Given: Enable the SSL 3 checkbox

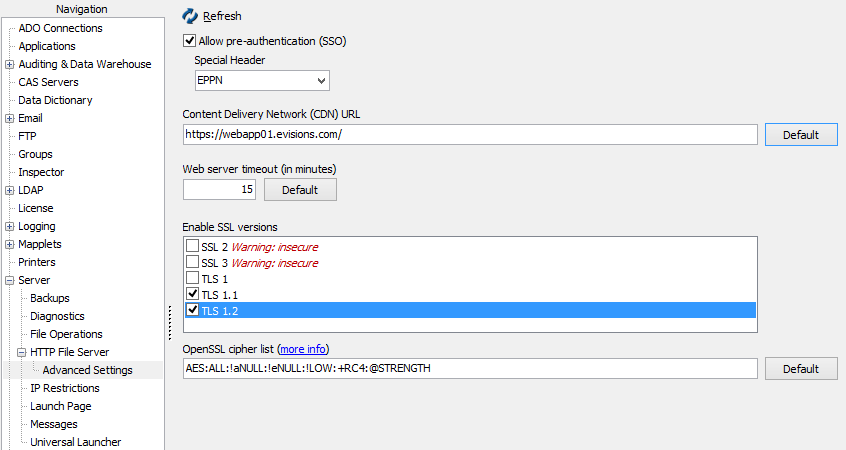Looking at the screenshot, I should point(192,262).
